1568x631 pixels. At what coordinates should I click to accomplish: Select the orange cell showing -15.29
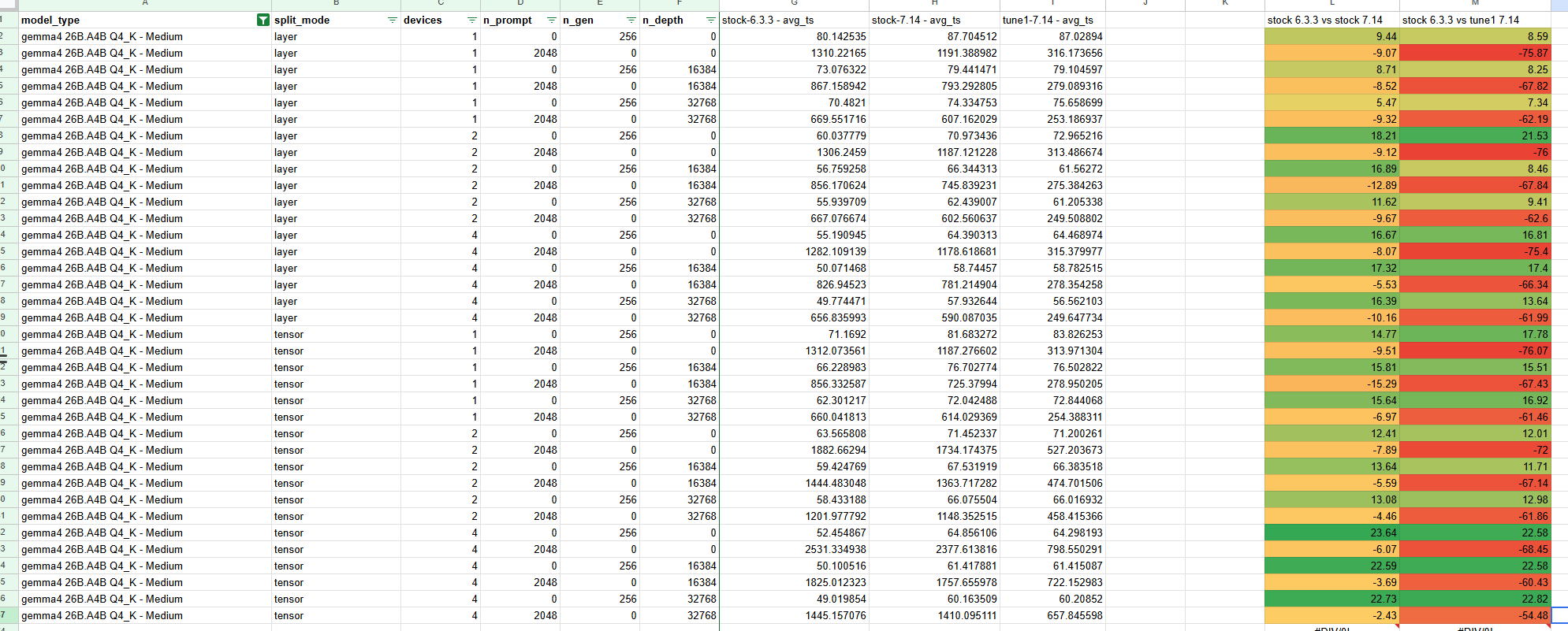click(x=1332, y=384)
